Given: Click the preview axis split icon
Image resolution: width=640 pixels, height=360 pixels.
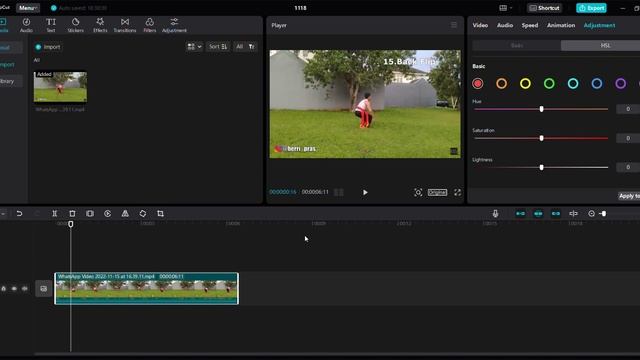Looking at the screenshot, I should (x=573, y=213).
